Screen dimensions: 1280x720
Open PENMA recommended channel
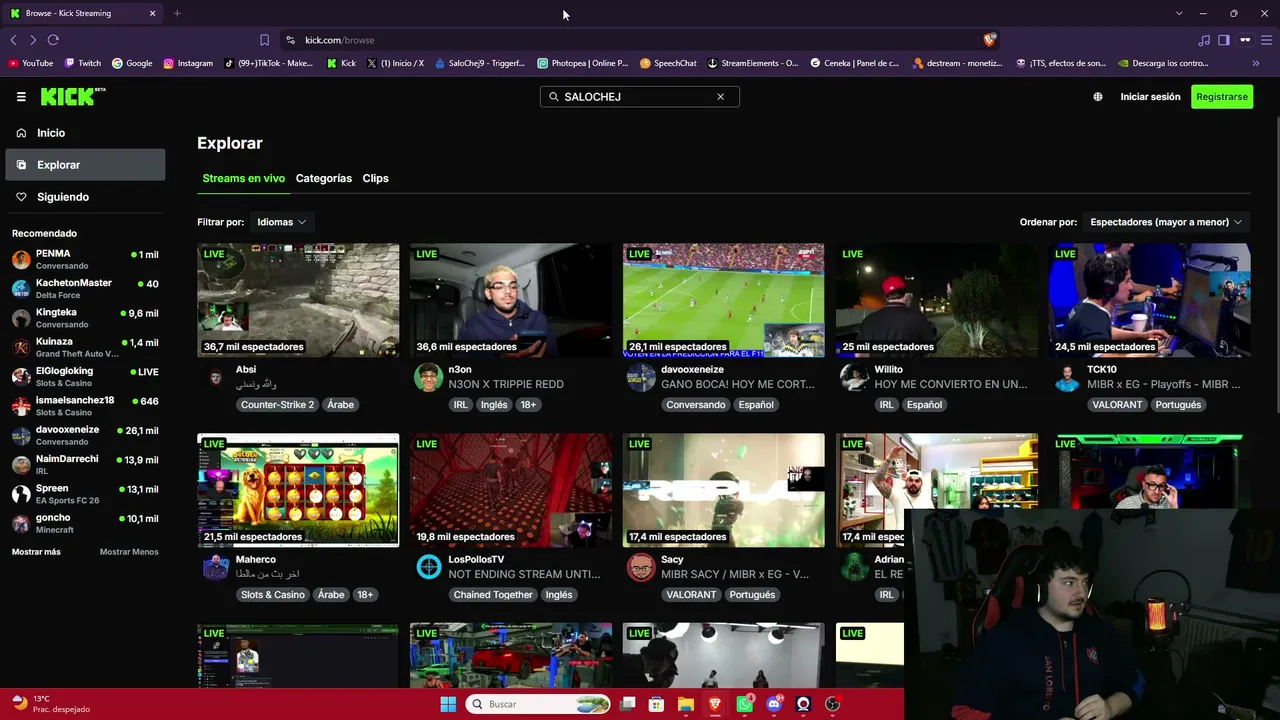85,260
